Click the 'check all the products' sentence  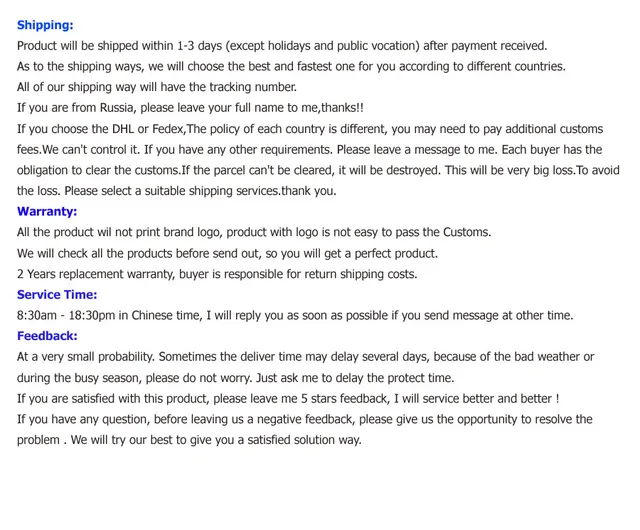[227, 254]
